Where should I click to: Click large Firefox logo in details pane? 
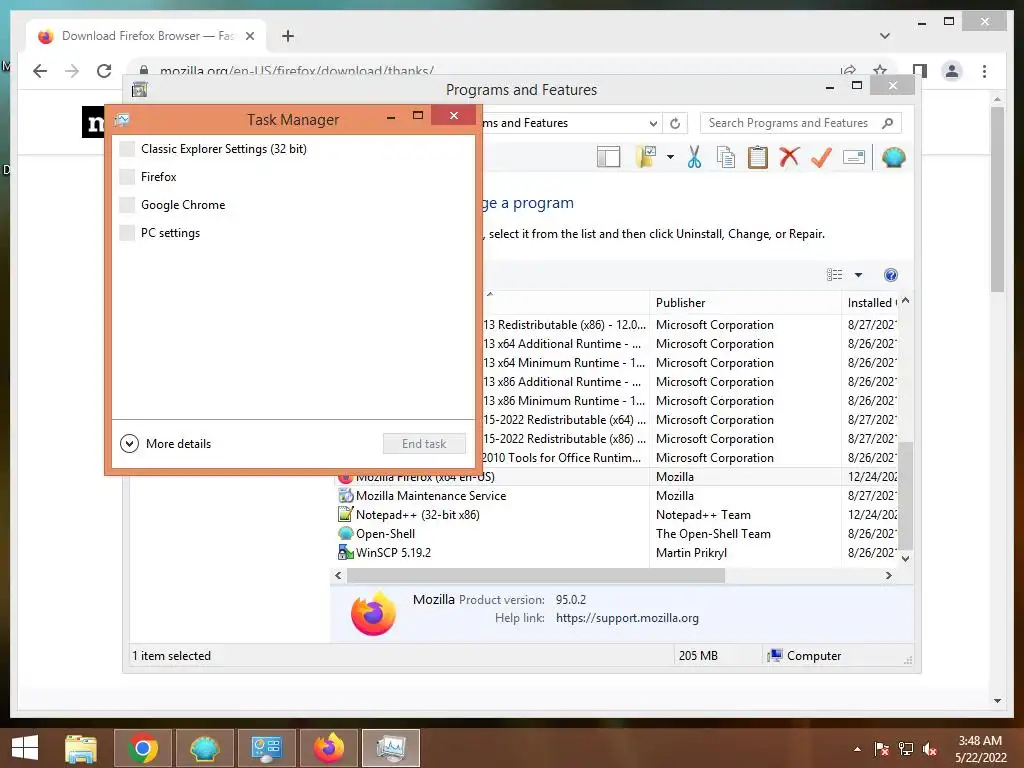pyautogui.click(x=374, y=613)
